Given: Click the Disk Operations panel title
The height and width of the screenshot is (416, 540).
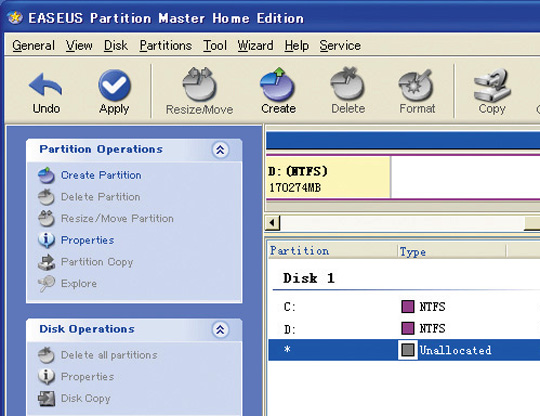Looking at the screenshot, I should click(87, 329).
